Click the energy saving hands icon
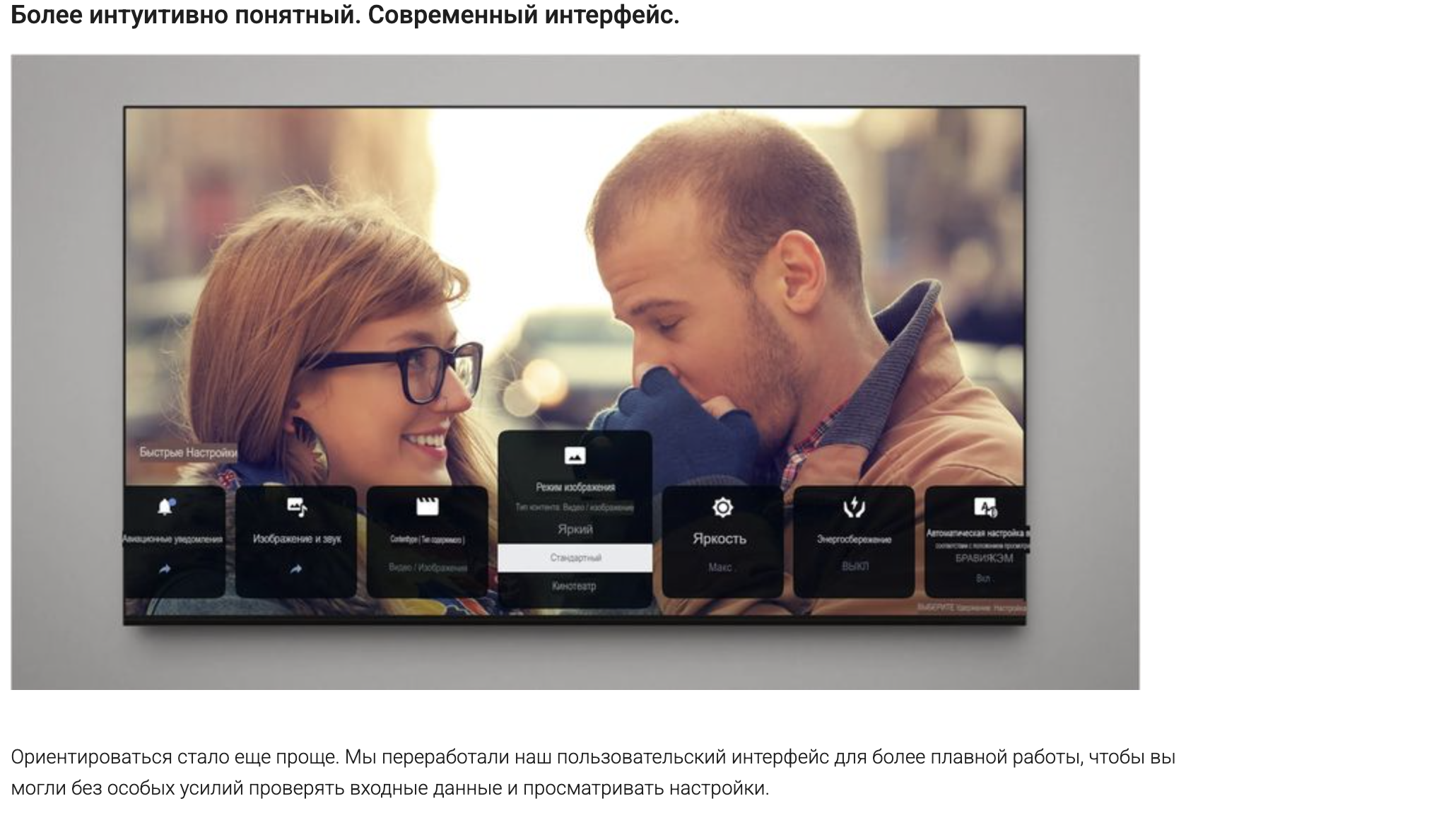The image size is (1456, 813). point(854,507)
